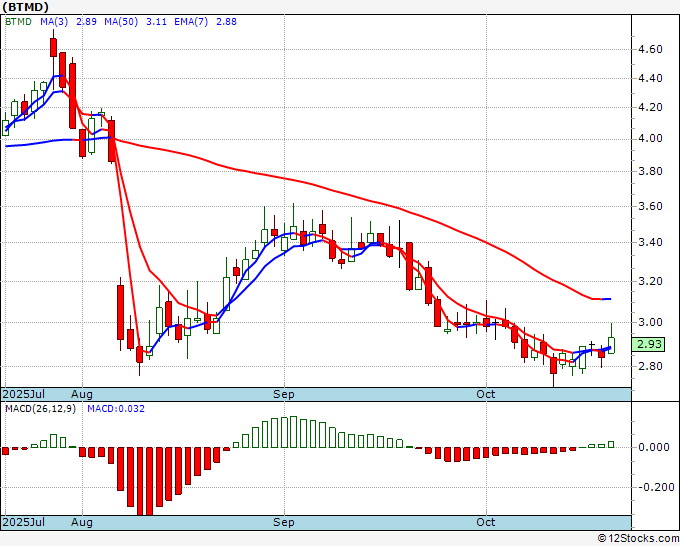
Task: Click the last green candlestick near 2.93
Action: [x=611, y=345]
